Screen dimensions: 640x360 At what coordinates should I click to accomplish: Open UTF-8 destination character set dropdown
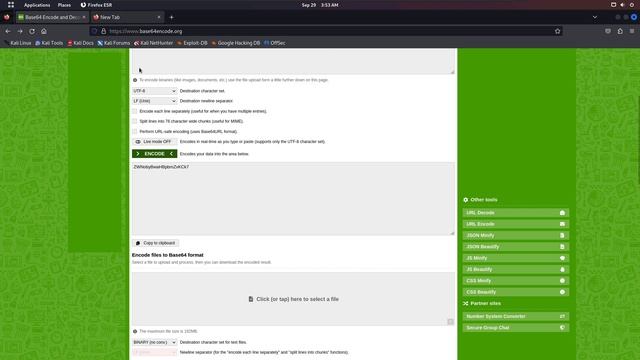tap(154, 91)
